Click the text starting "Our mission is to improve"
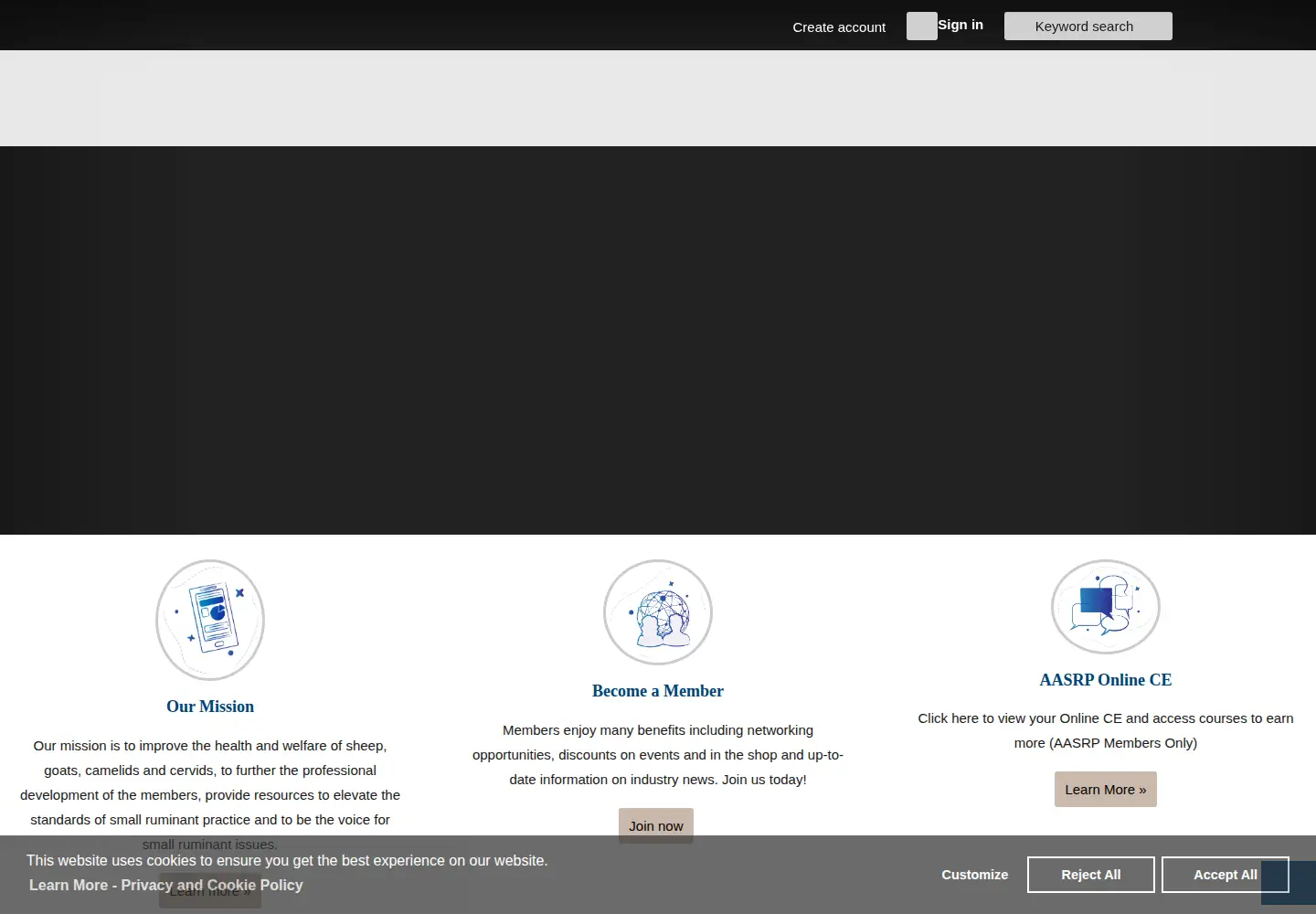Screen dimensions: 1316x914 coord(210,795)
